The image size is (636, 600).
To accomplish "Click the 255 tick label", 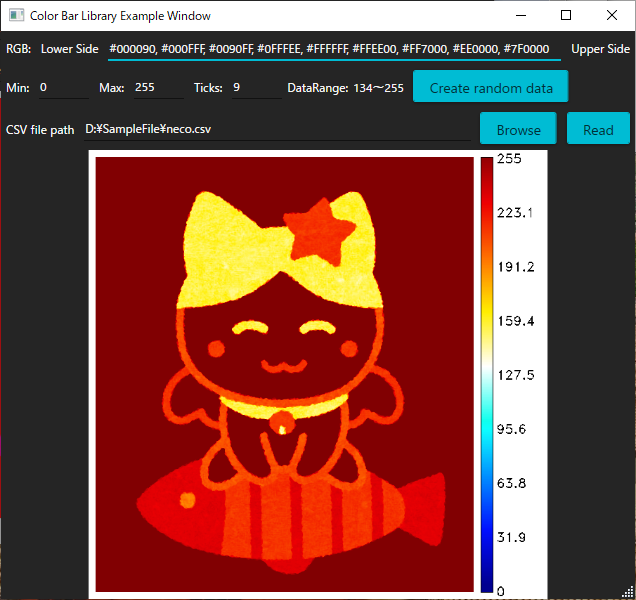I will (x=509, y=159).
